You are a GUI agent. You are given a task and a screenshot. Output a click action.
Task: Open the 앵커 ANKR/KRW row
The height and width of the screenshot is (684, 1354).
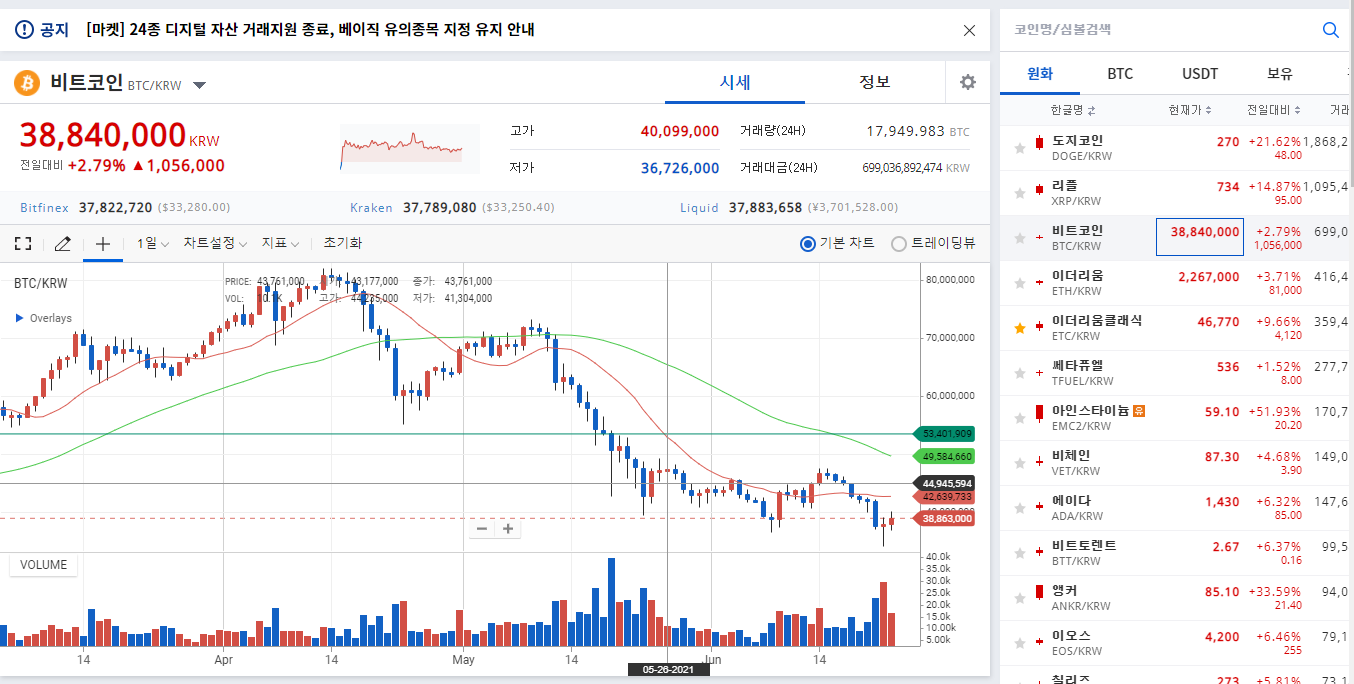(x=1177, y=598)
